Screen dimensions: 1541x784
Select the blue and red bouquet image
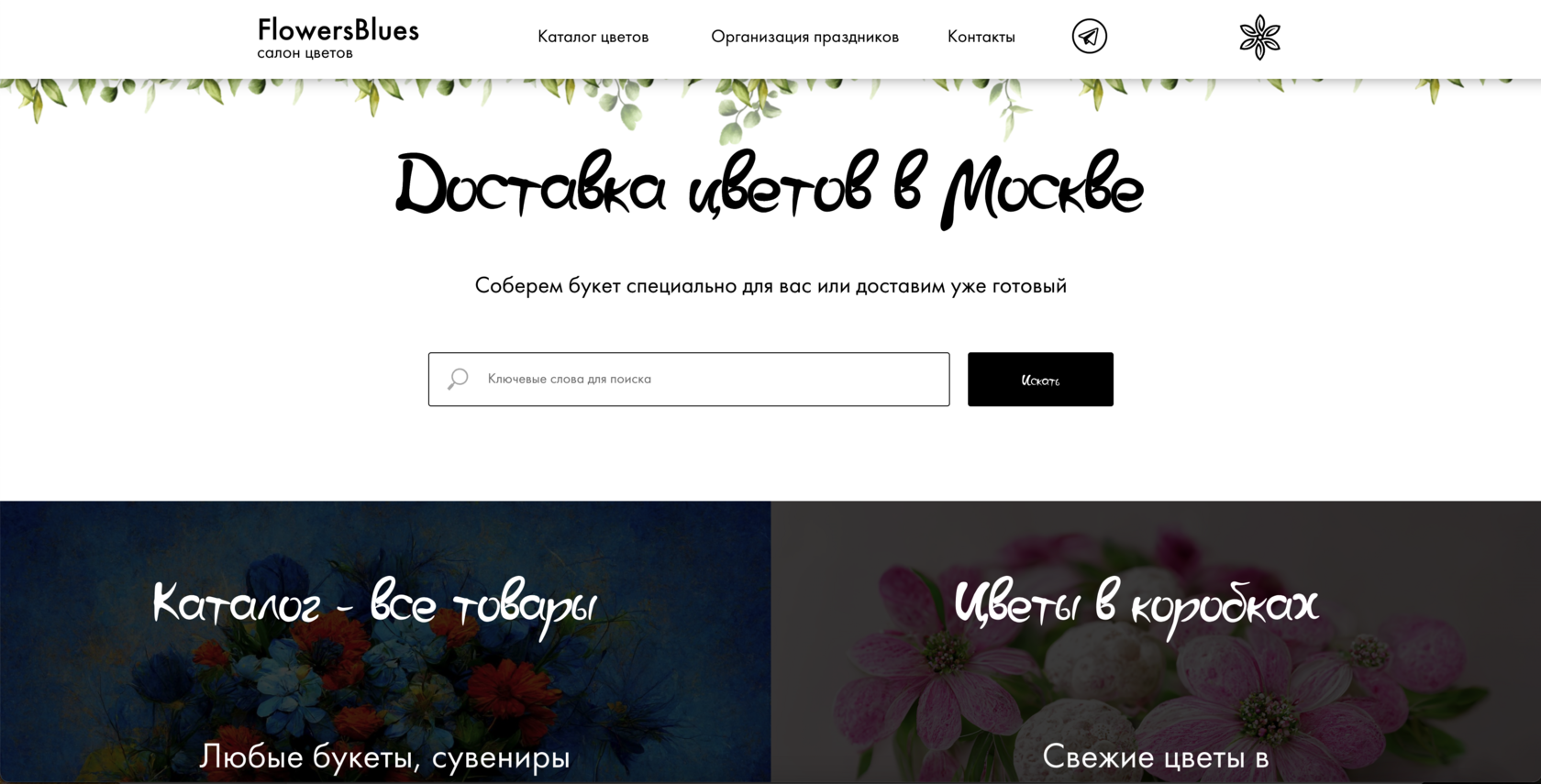point(385,642)
